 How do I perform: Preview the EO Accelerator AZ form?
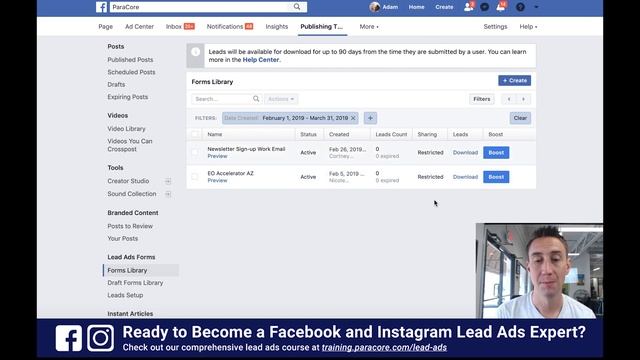pyautogui.click(x=217, y=180)
